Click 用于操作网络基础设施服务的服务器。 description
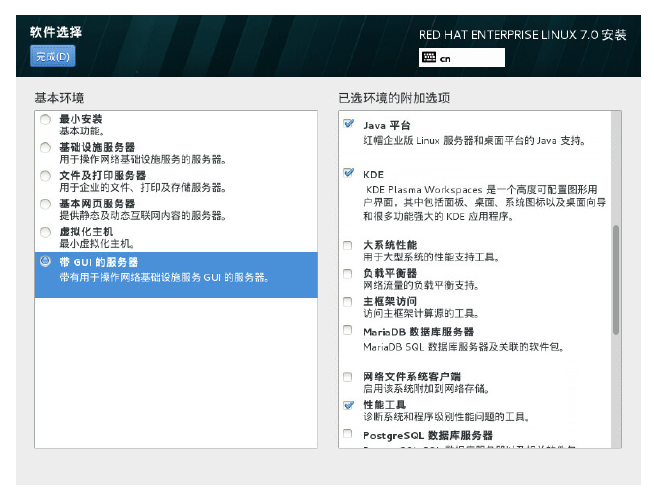This screenshot has width=654, height=493. point(143,159)
